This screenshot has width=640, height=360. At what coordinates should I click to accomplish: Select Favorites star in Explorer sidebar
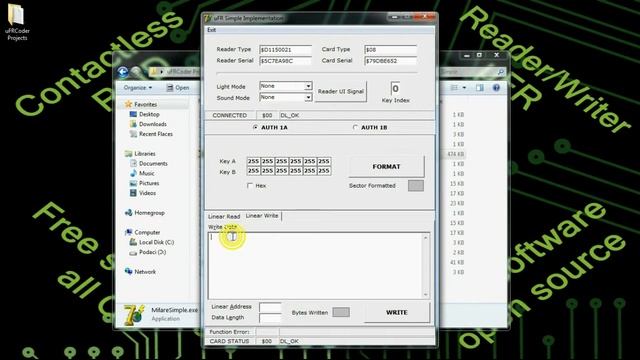pos(129,104)
